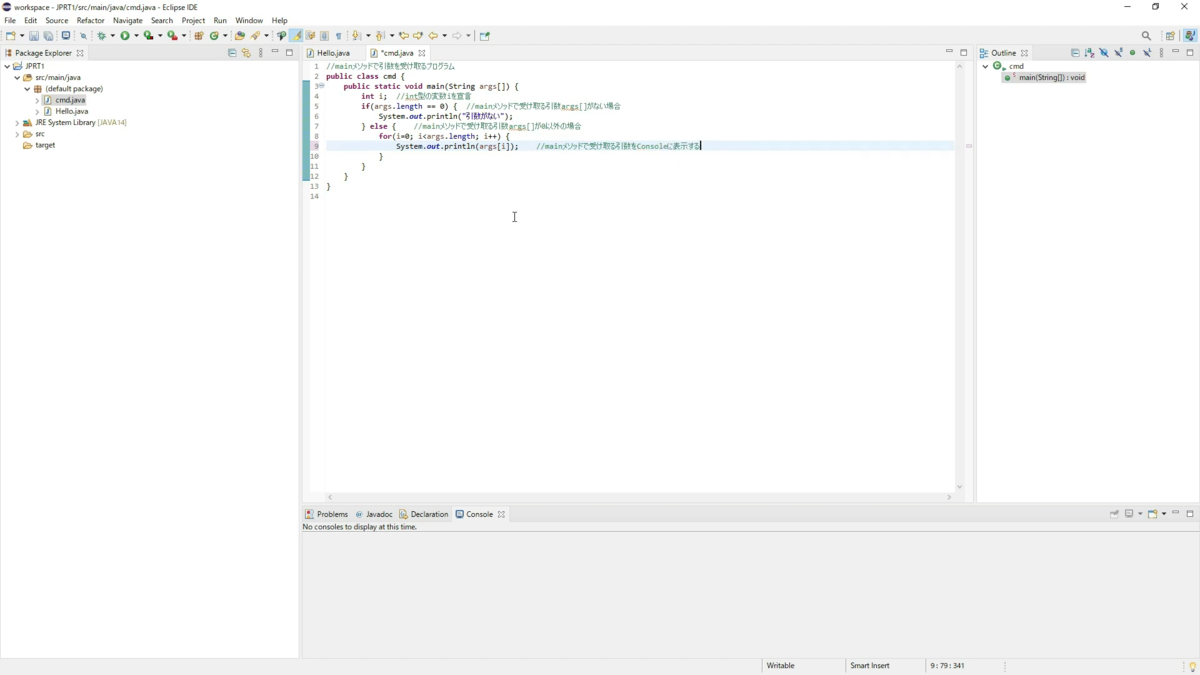
Task: Open the Search magnifier in top right
Action: tap(1146, 36)
